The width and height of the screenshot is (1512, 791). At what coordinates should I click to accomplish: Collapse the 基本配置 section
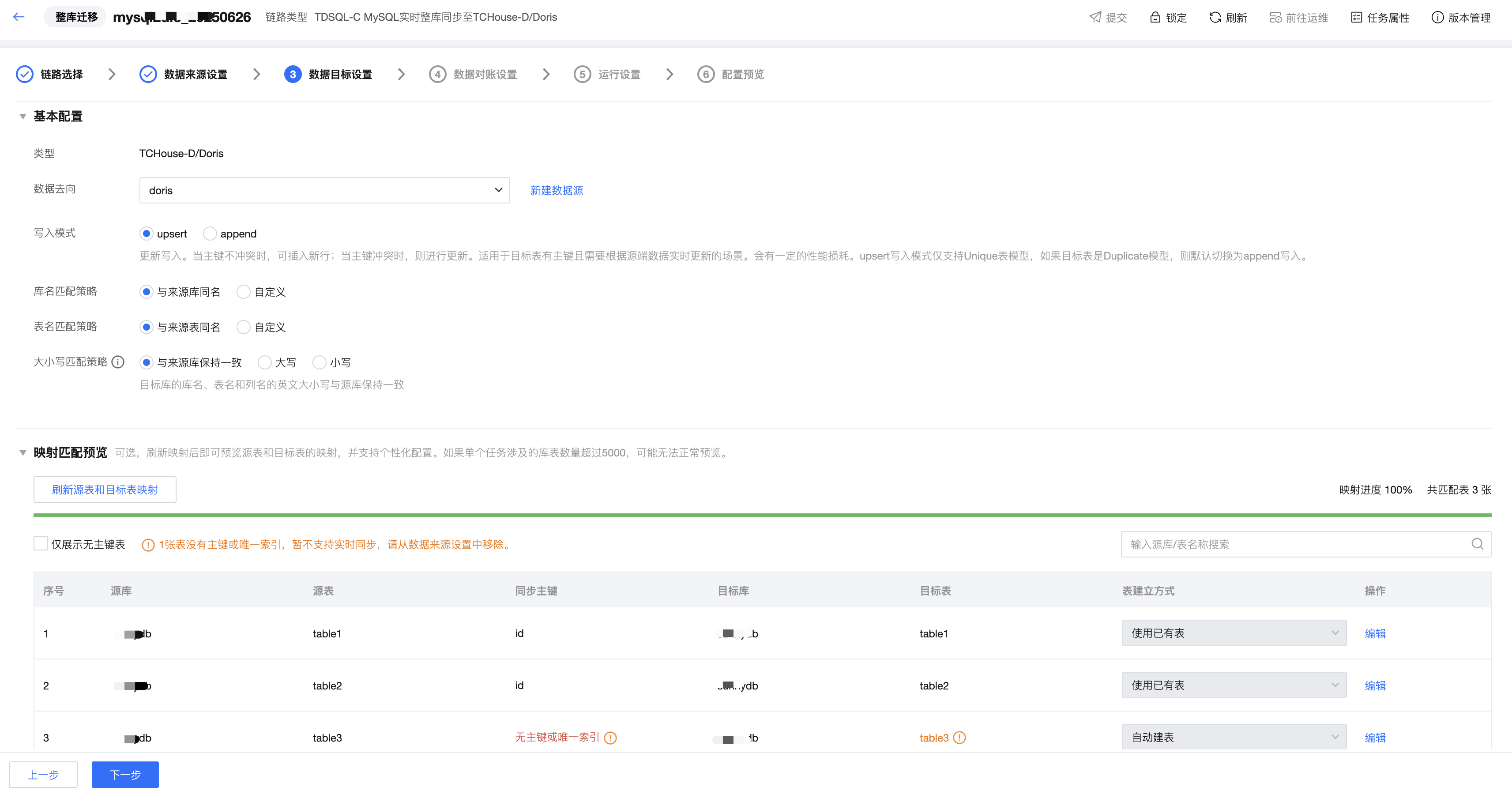23,116
